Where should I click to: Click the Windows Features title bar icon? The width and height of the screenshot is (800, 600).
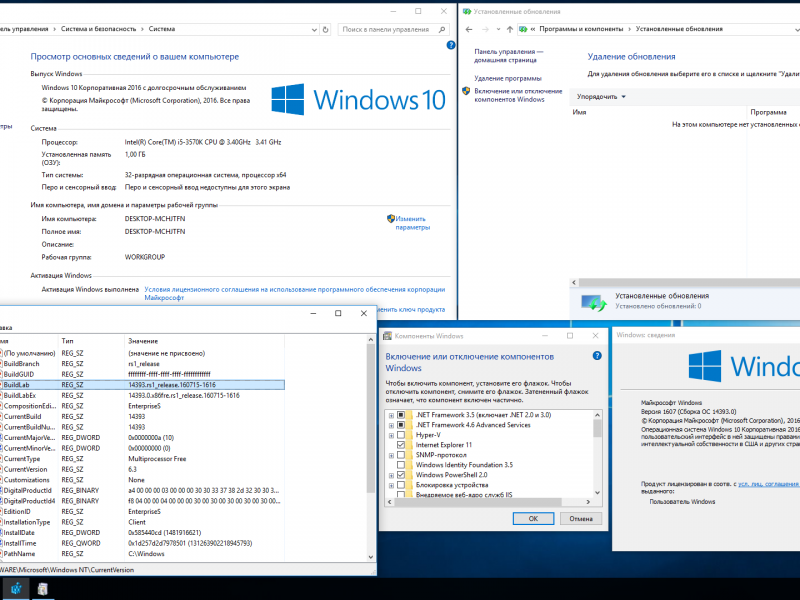point(387,336)
